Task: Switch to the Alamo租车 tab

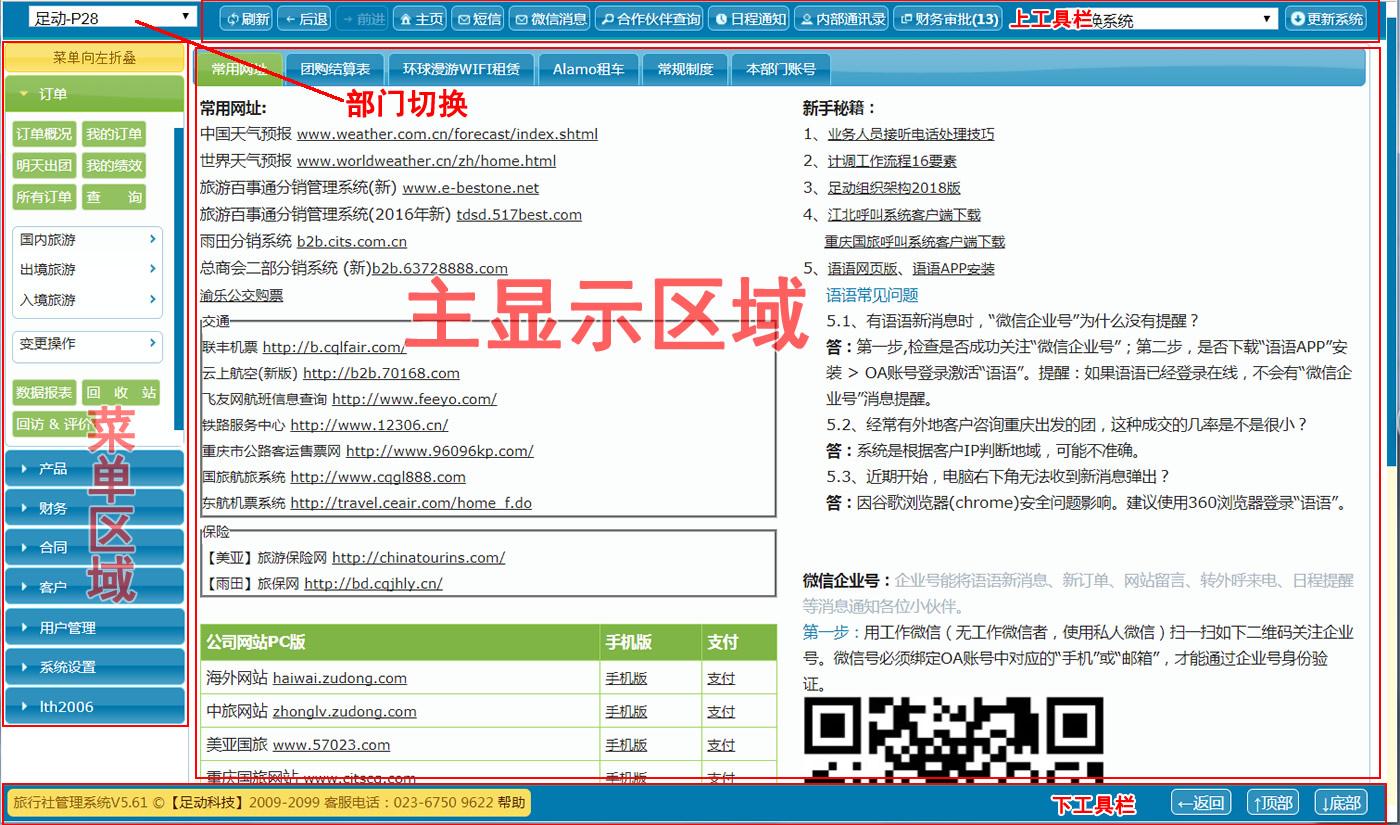Action: (x=588, y=69)
